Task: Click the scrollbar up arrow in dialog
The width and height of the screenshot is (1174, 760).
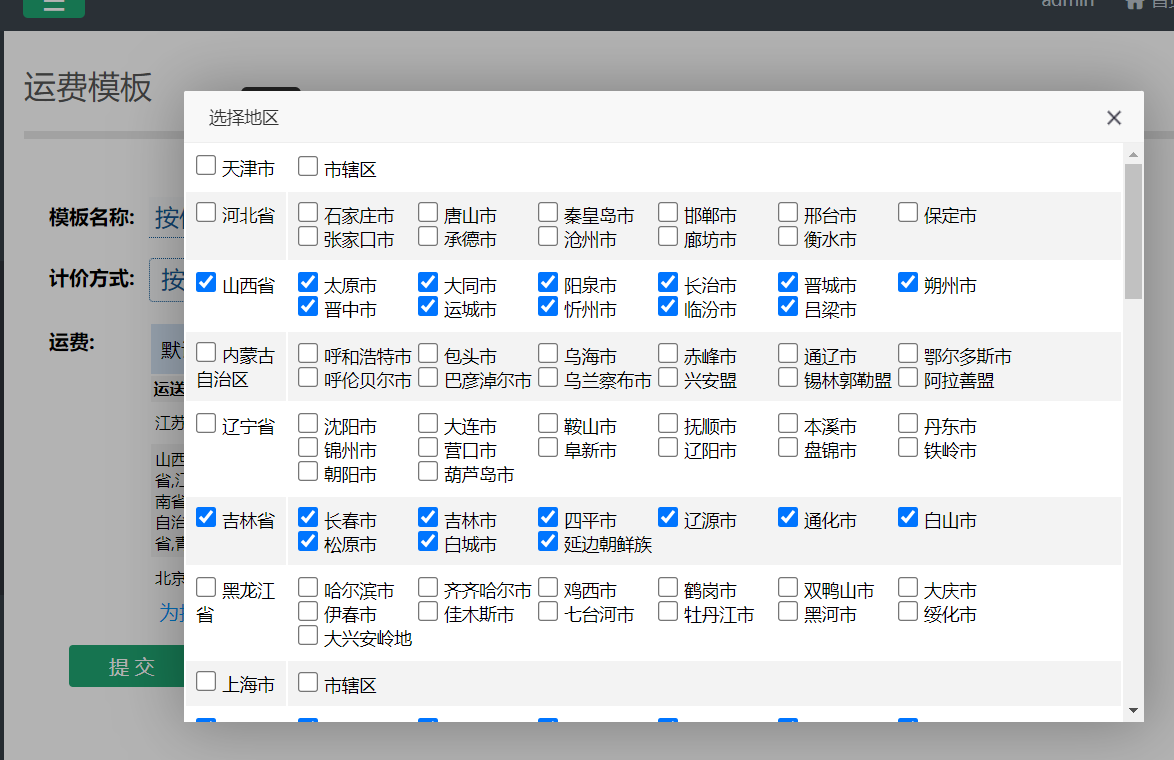Action: [x=1133, y=154]
